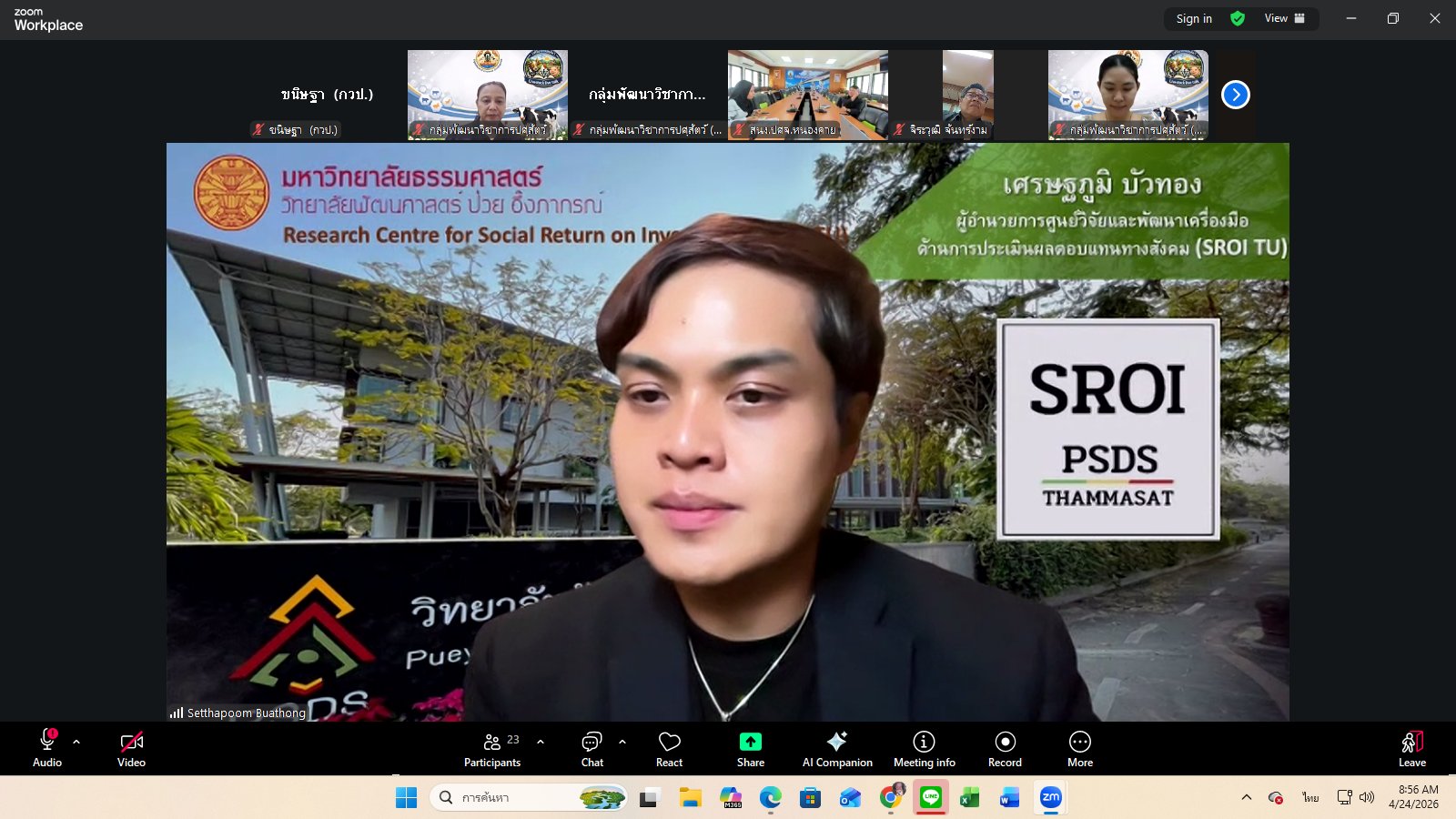Expand audio settings arrow next to Audio
The image size is (1456, 819).
tap(76, 742)
